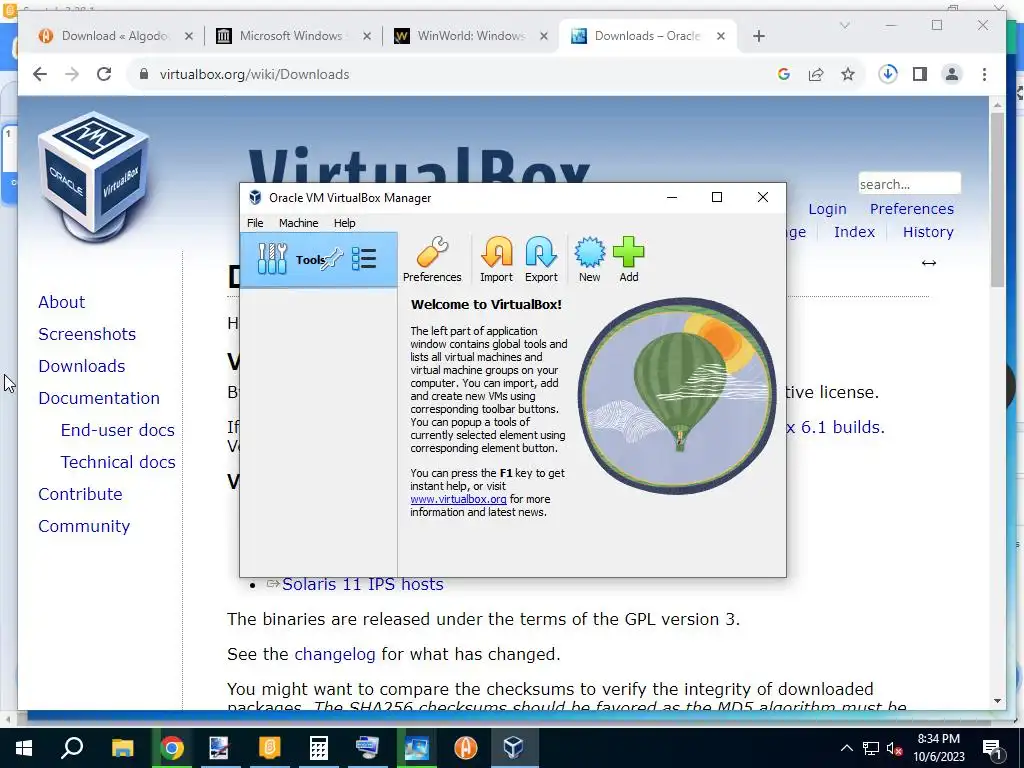Click the share page icon in Chrome
The image size is (1024, 768).
click(816, 74)
